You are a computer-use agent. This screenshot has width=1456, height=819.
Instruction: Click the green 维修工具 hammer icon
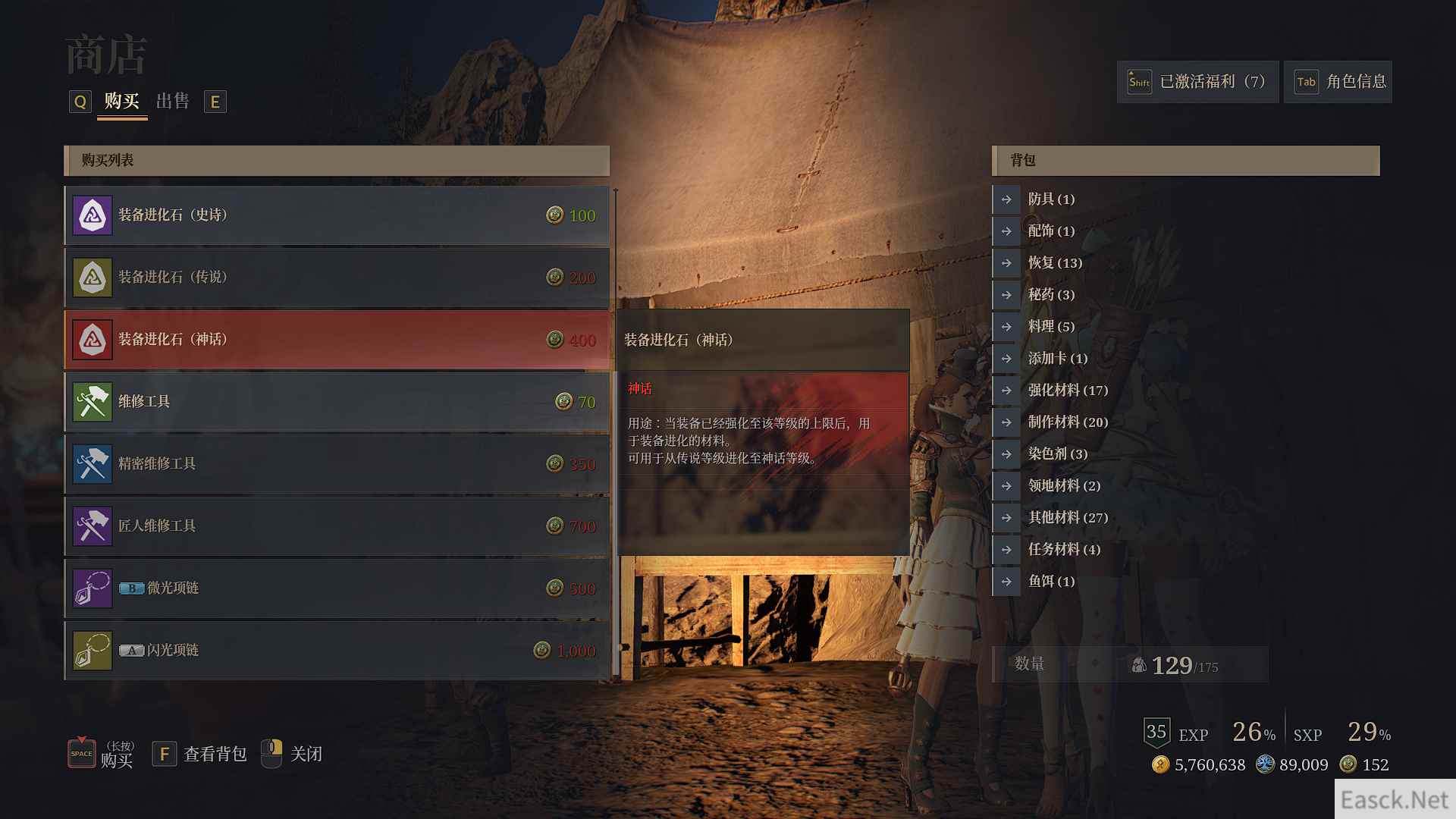(x=93, y=402)
